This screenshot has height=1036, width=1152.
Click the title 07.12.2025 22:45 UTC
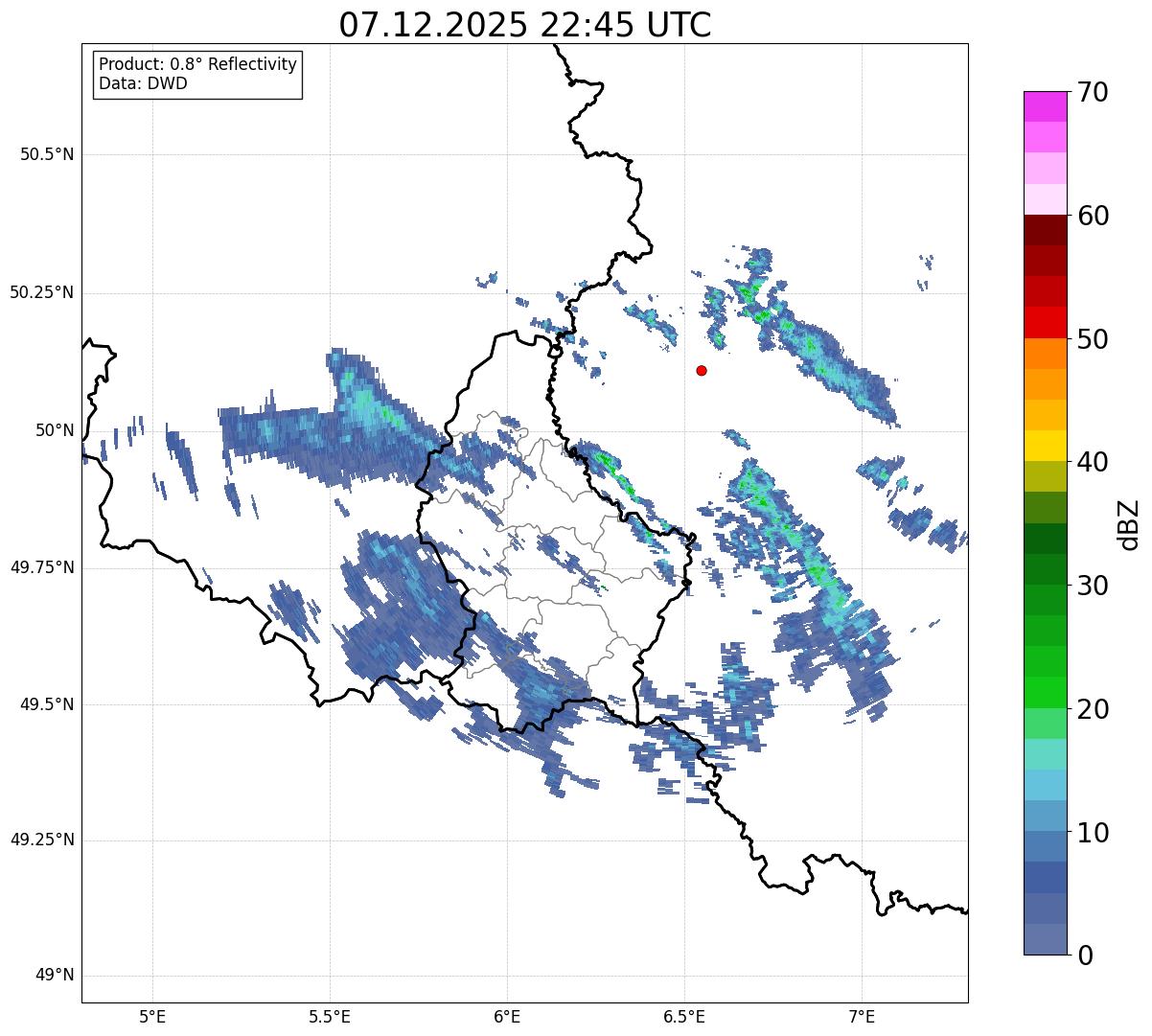525,25
